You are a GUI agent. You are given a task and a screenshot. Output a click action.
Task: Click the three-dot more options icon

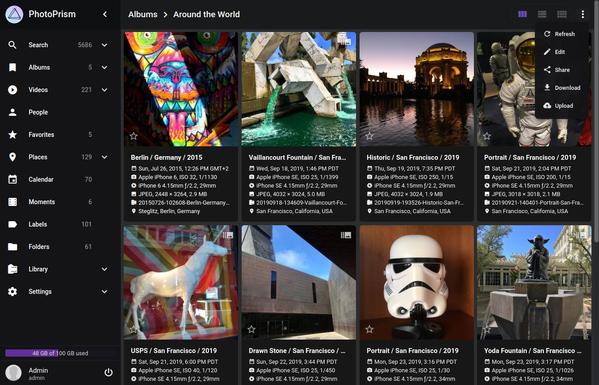pos(583,15)
